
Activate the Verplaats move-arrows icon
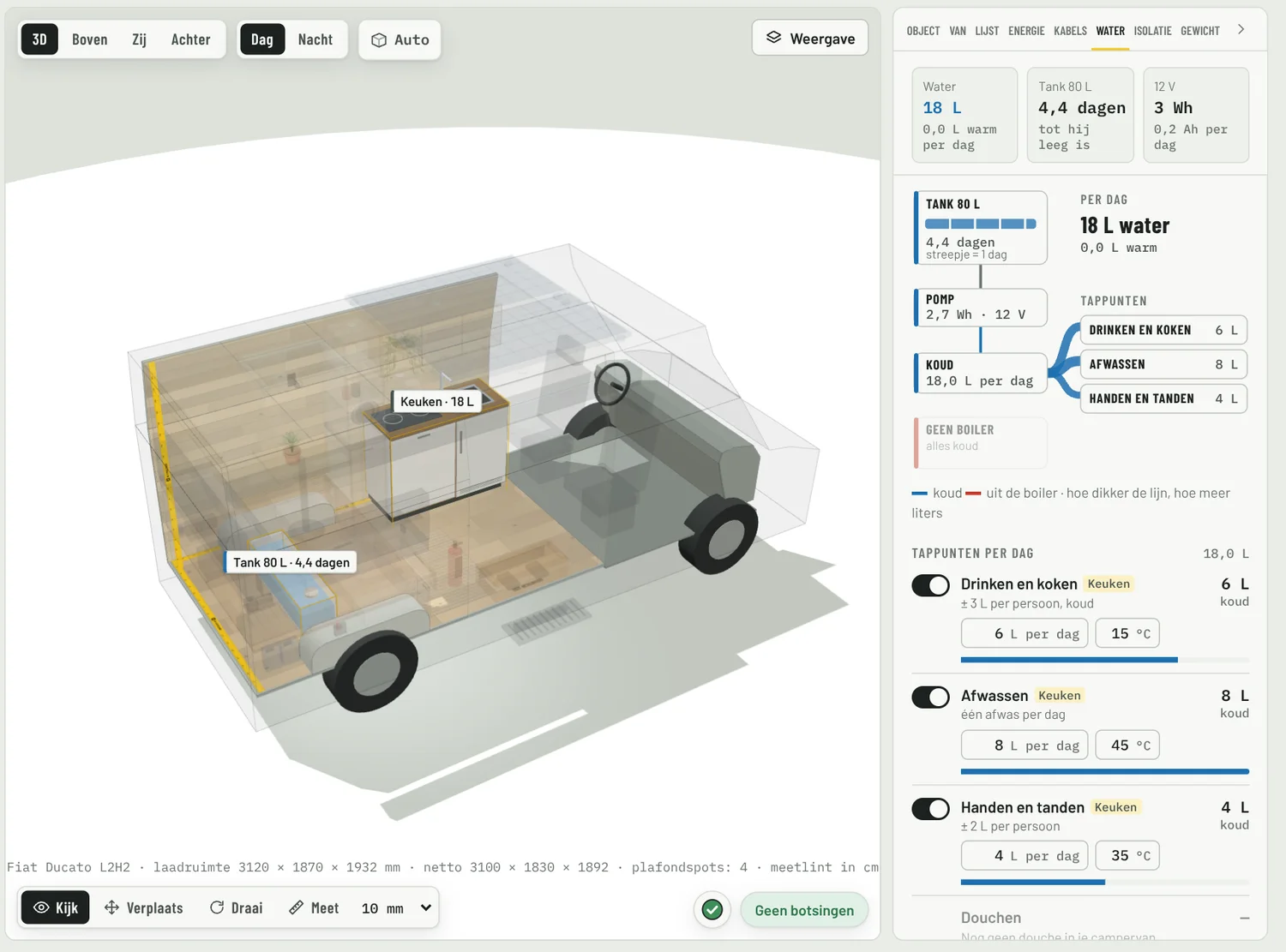coord(111,907)
